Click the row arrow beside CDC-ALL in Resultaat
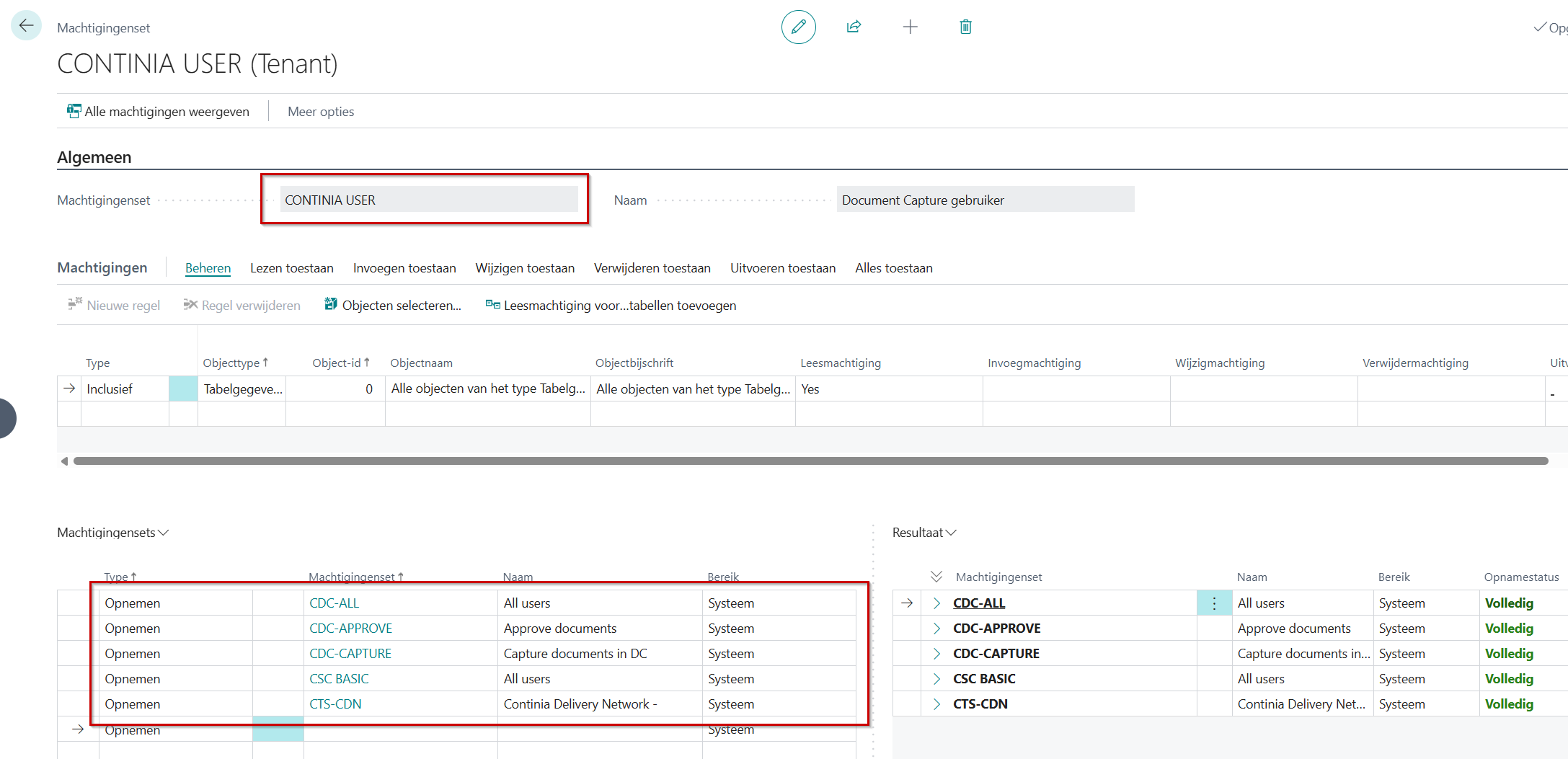This screenshot has width=1568, height=759. pos(907,603)
